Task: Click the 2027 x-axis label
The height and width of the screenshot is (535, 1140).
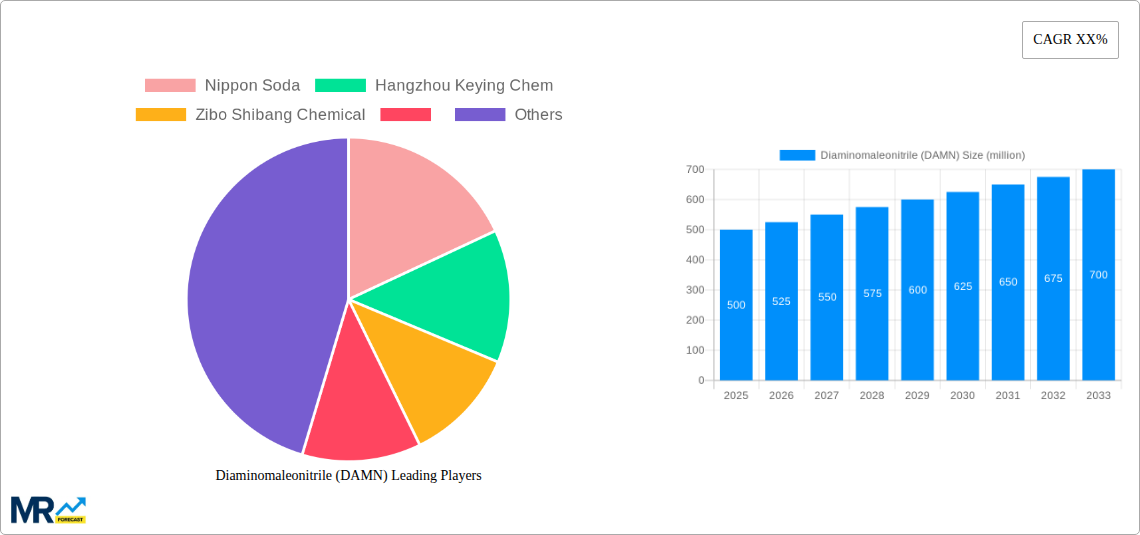Action: point(827,395)
